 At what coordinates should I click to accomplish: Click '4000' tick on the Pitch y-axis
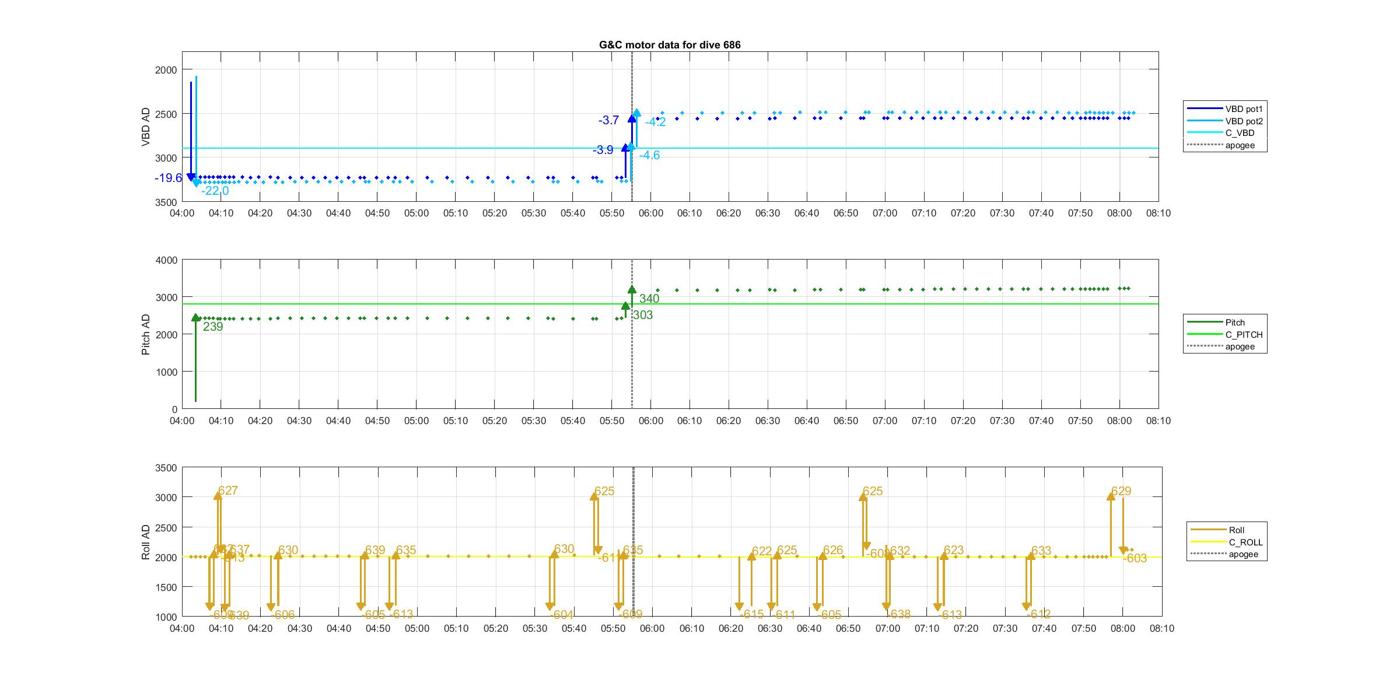(167, 260)
